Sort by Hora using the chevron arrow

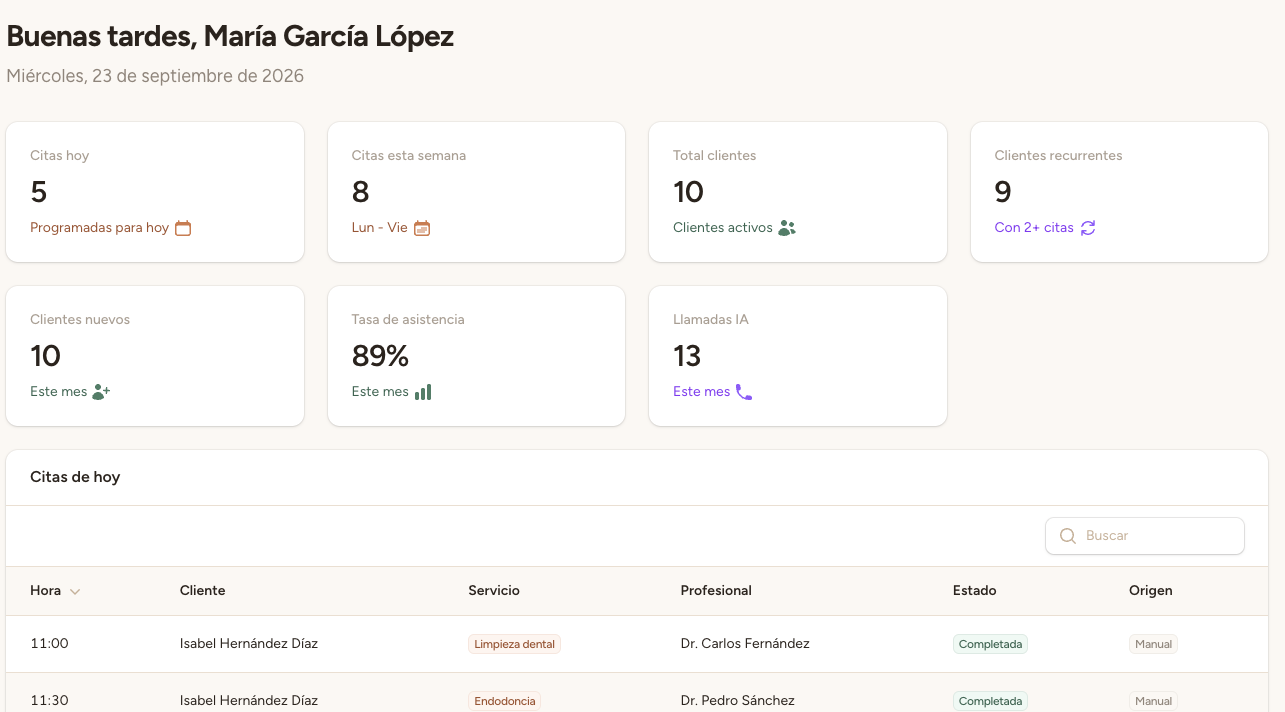tap(75, 591)
